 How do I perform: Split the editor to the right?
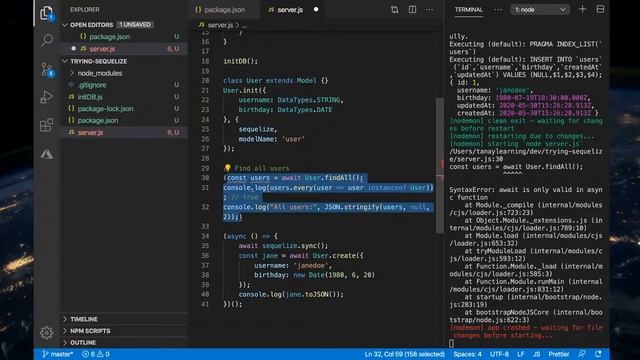click(x=412, y=9)
